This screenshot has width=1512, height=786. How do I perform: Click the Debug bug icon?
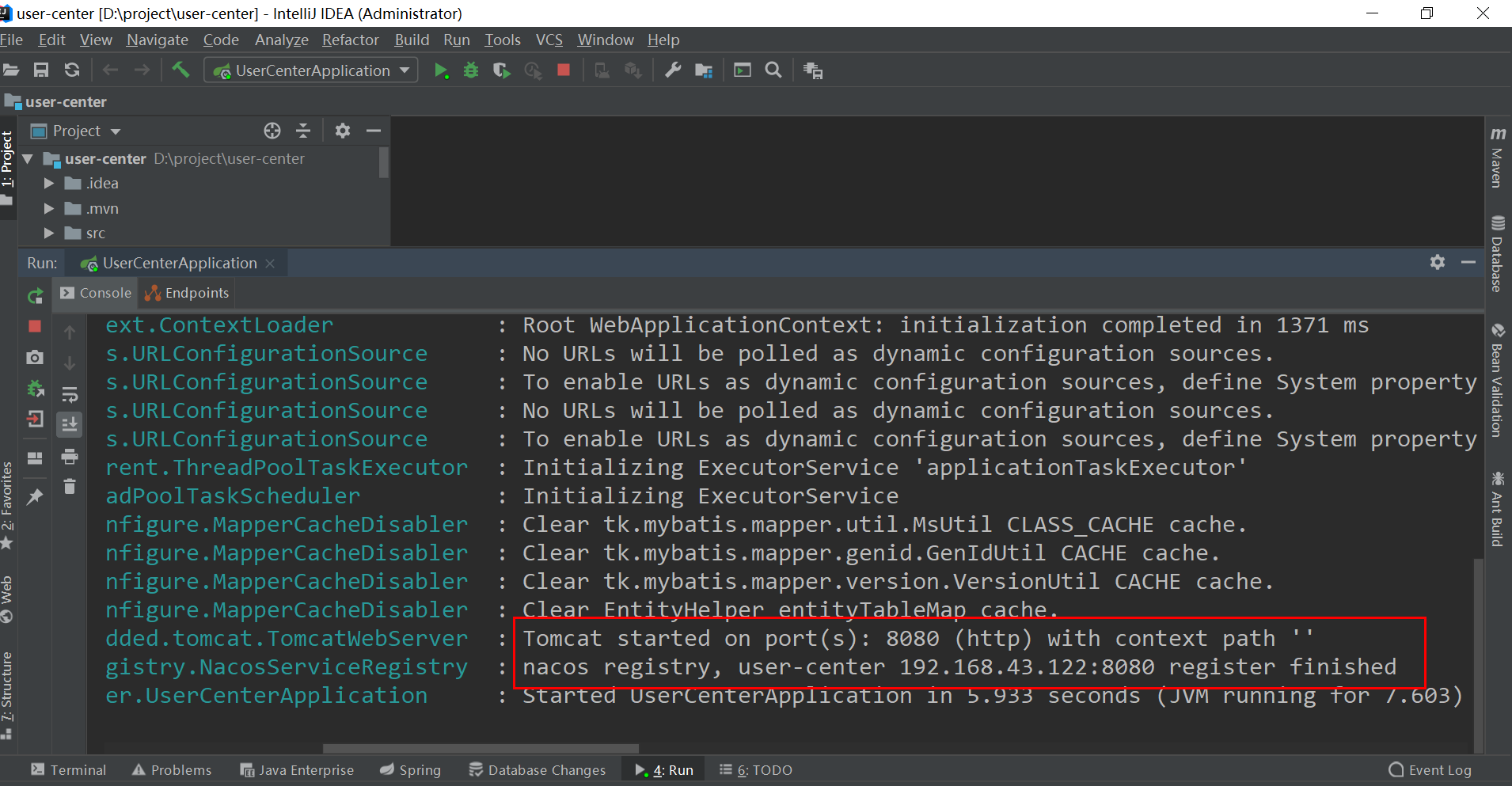point(471,70)
